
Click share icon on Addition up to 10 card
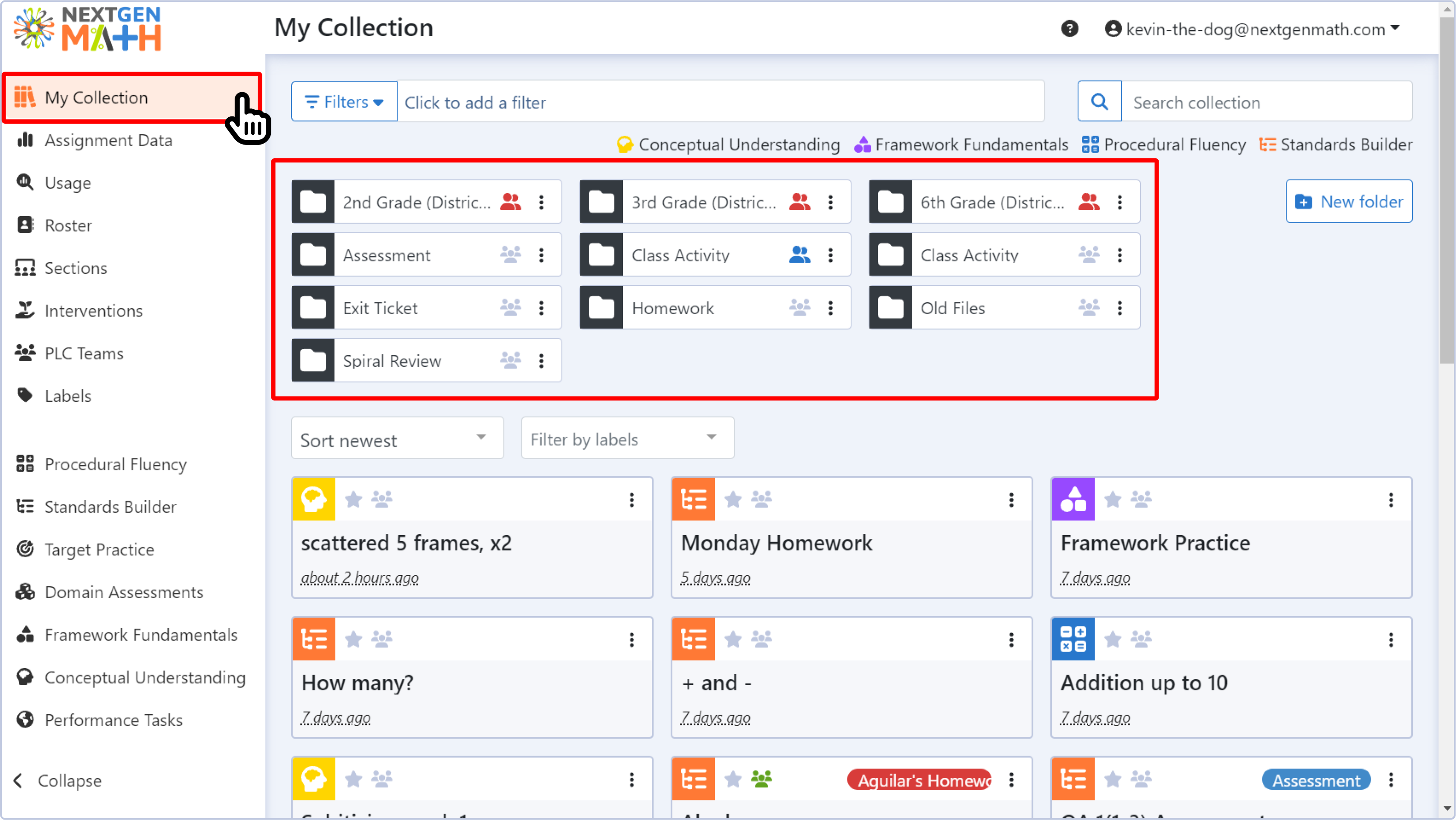point(1141,639)
